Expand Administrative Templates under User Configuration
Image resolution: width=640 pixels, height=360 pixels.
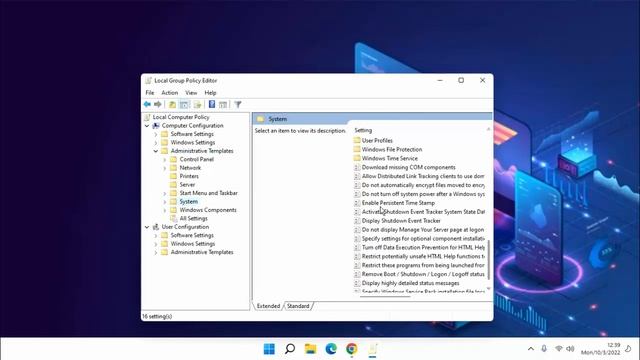tap(156, 252)
